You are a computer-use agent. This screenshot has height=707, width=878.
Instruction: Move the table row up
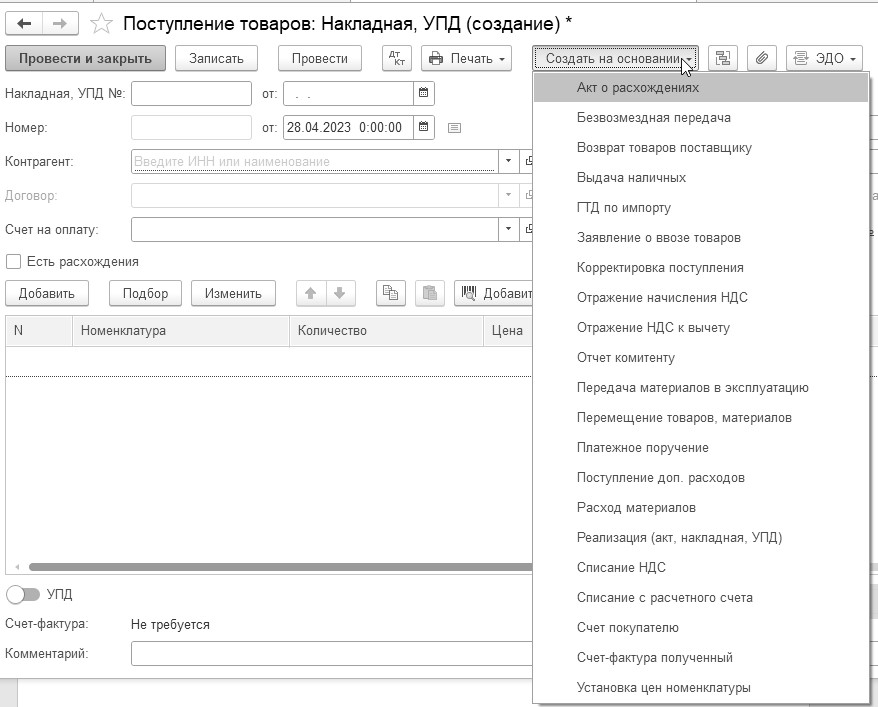(x=311, y=293)
